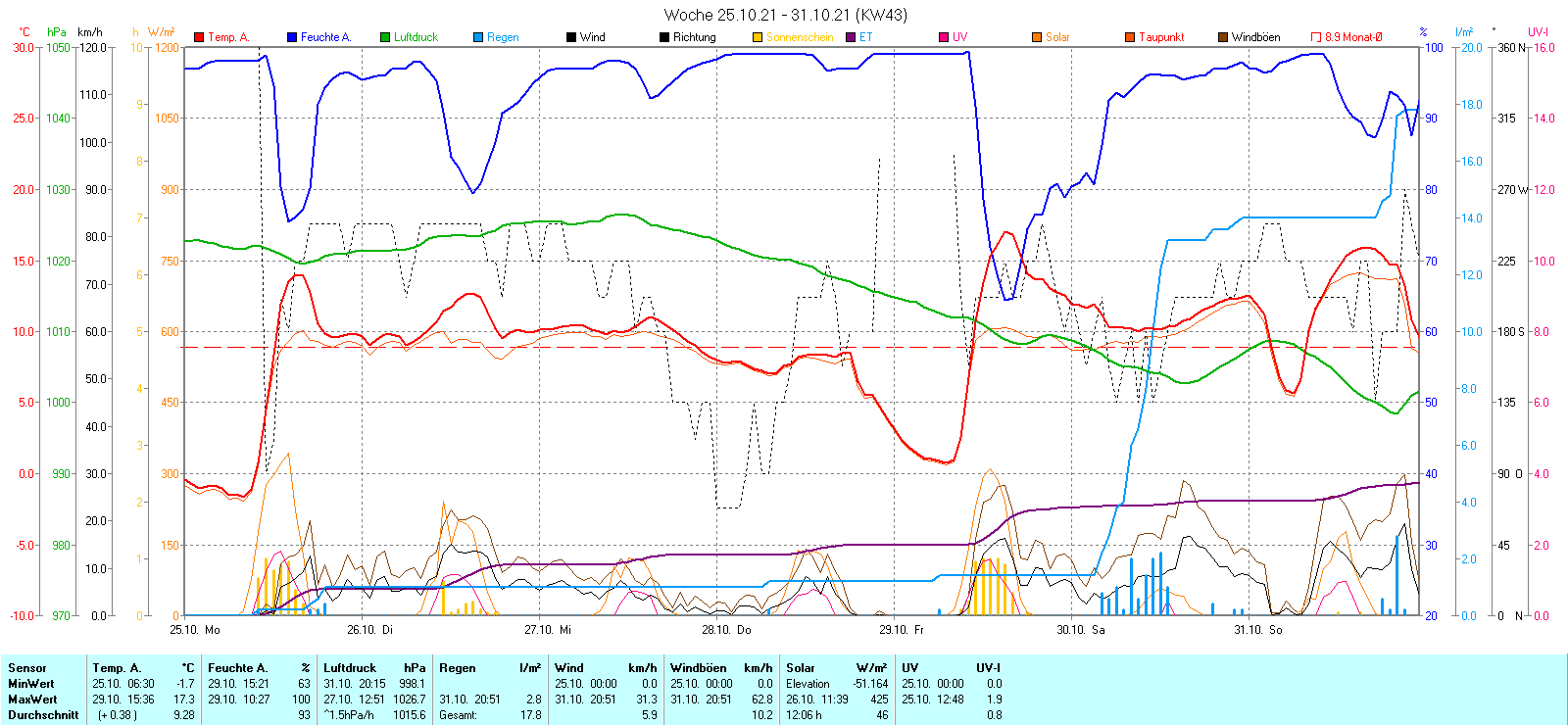Select the purple ET legend square

pos(851,37)
